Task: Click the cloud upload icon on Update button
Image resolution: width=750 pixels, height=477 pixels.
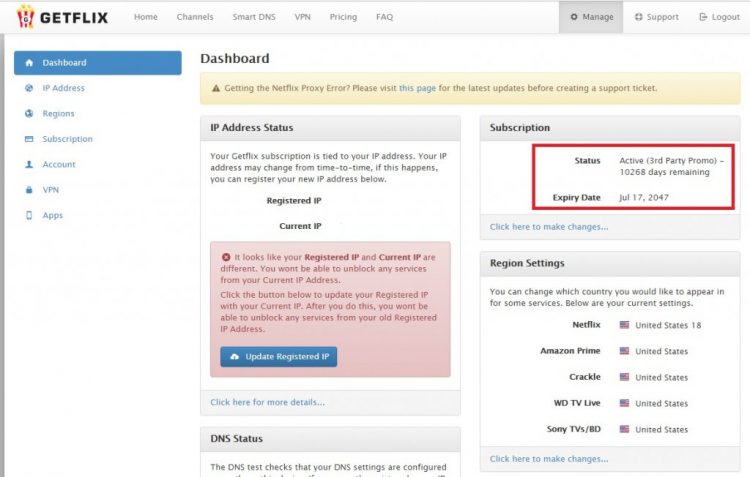Action: tap(234, 356)
